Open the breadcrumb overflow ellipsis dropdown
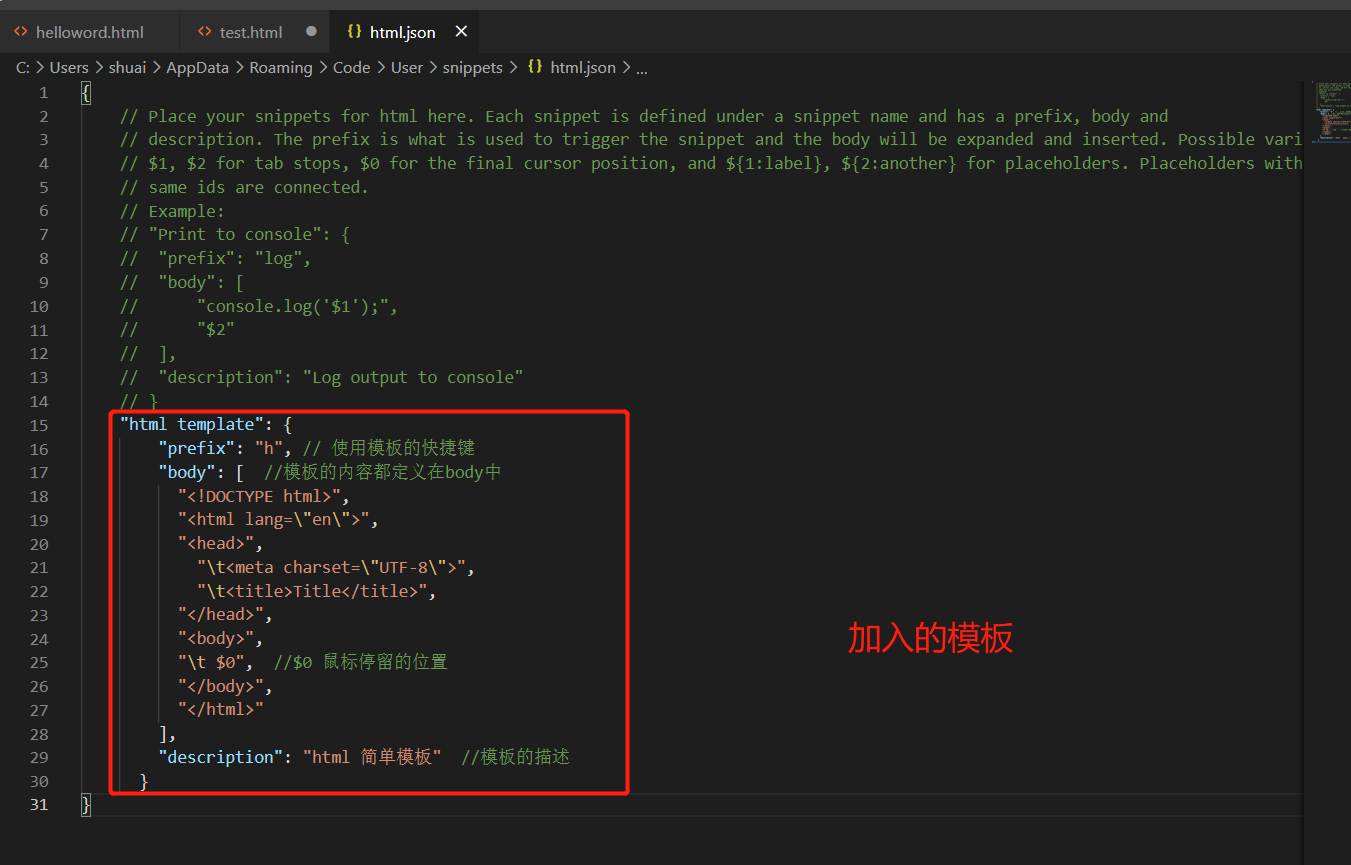The height and width of the screenshot is (865, 1351). (x=642, y=67)
